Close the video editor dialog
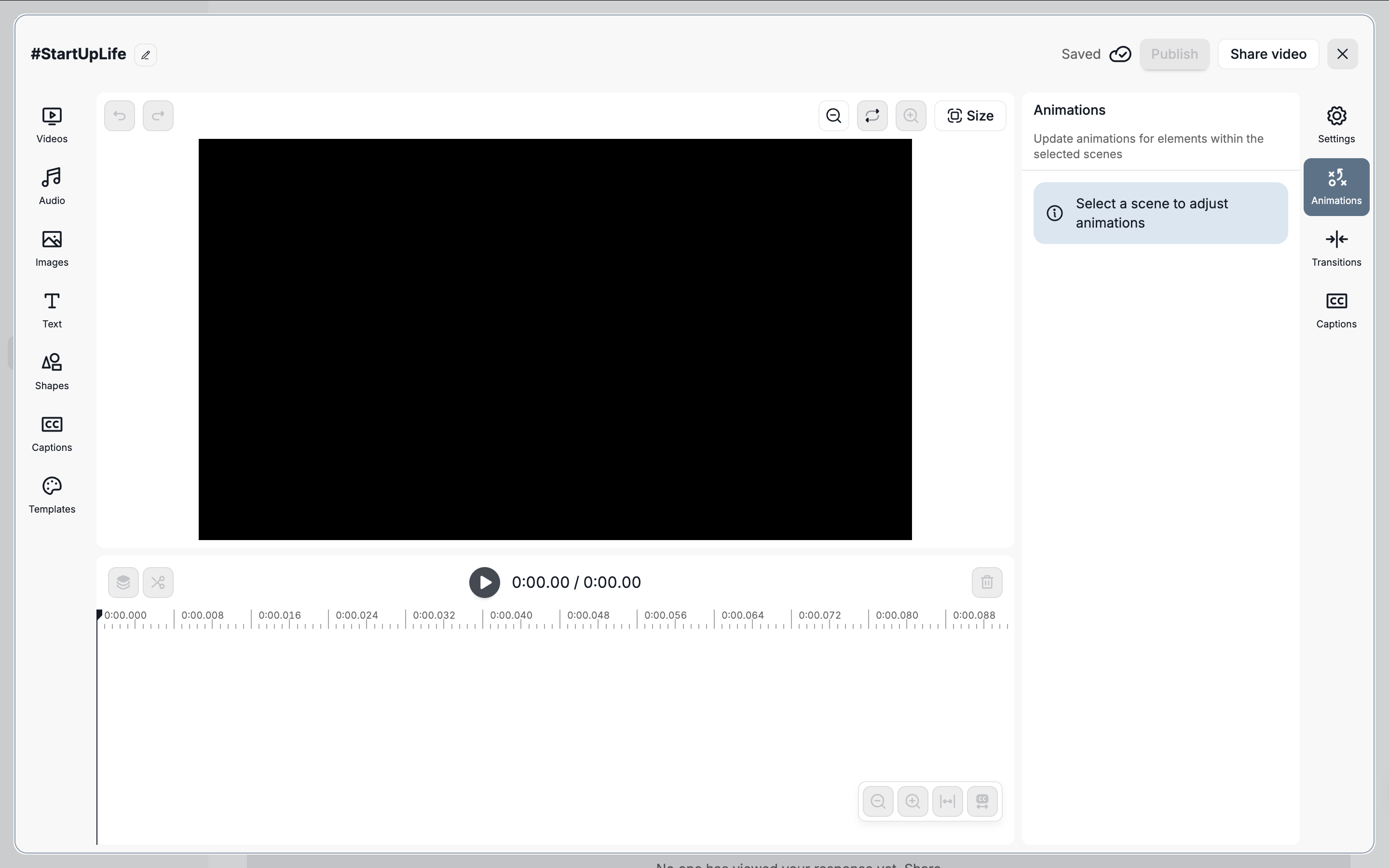 coord(1343,54)
